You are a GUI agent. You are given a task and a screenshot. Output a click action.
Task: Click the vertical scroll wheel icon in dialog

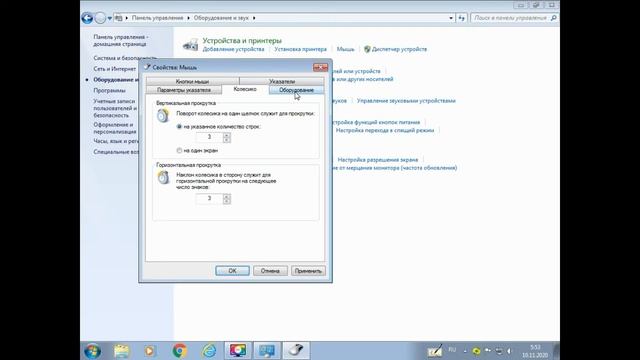click(x=163, y=116)
